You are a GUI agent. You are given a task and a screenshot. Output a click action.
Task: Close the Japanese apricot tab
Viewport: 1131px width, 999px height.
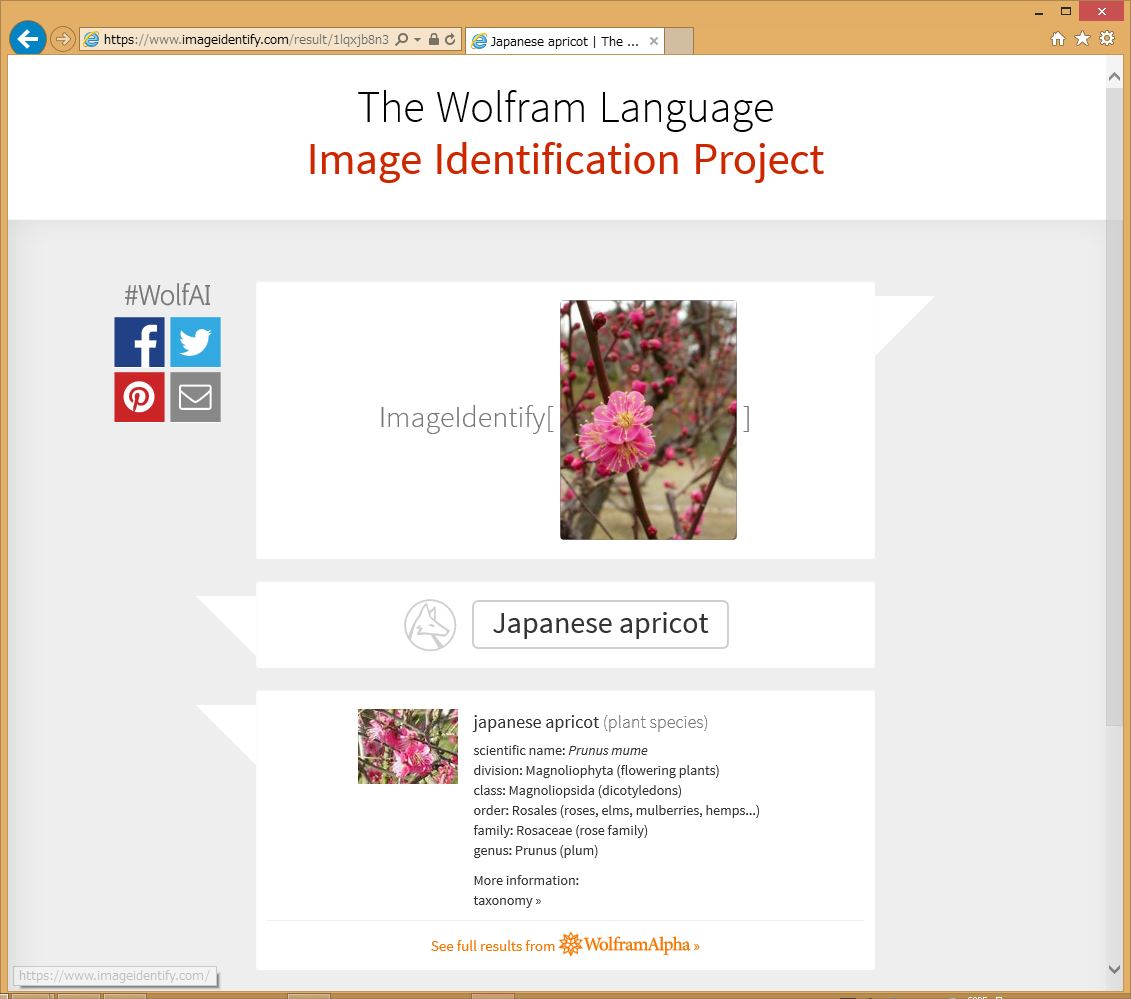click(x=653, y=41)
